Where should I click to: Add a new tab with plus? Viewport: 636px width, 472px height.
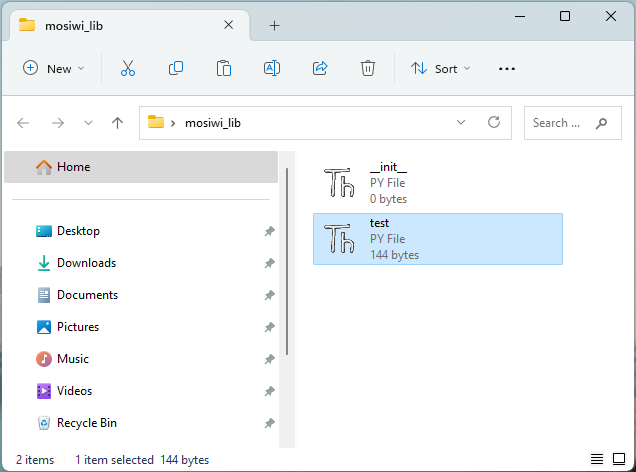coord(275,26)
